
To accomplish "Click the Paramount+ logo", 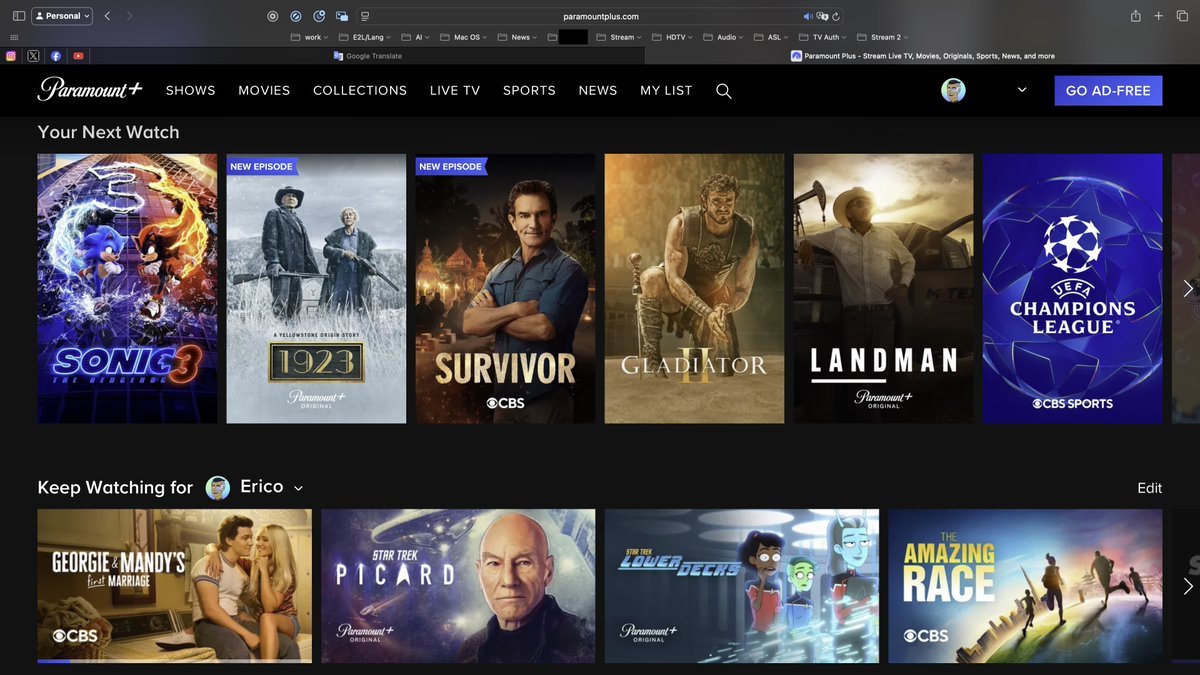I will point(90,89).
